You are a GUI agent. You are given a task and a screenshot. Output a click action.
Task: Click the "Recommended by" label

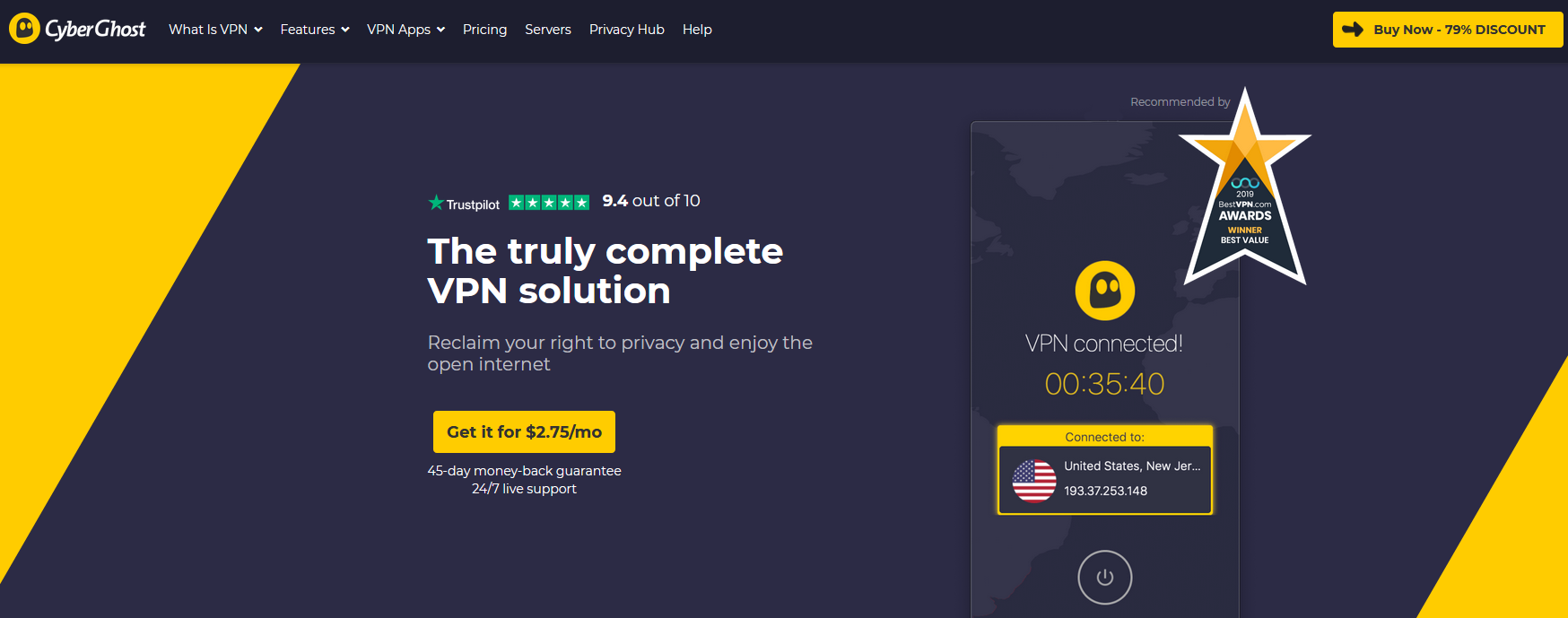pos(1180,102)
